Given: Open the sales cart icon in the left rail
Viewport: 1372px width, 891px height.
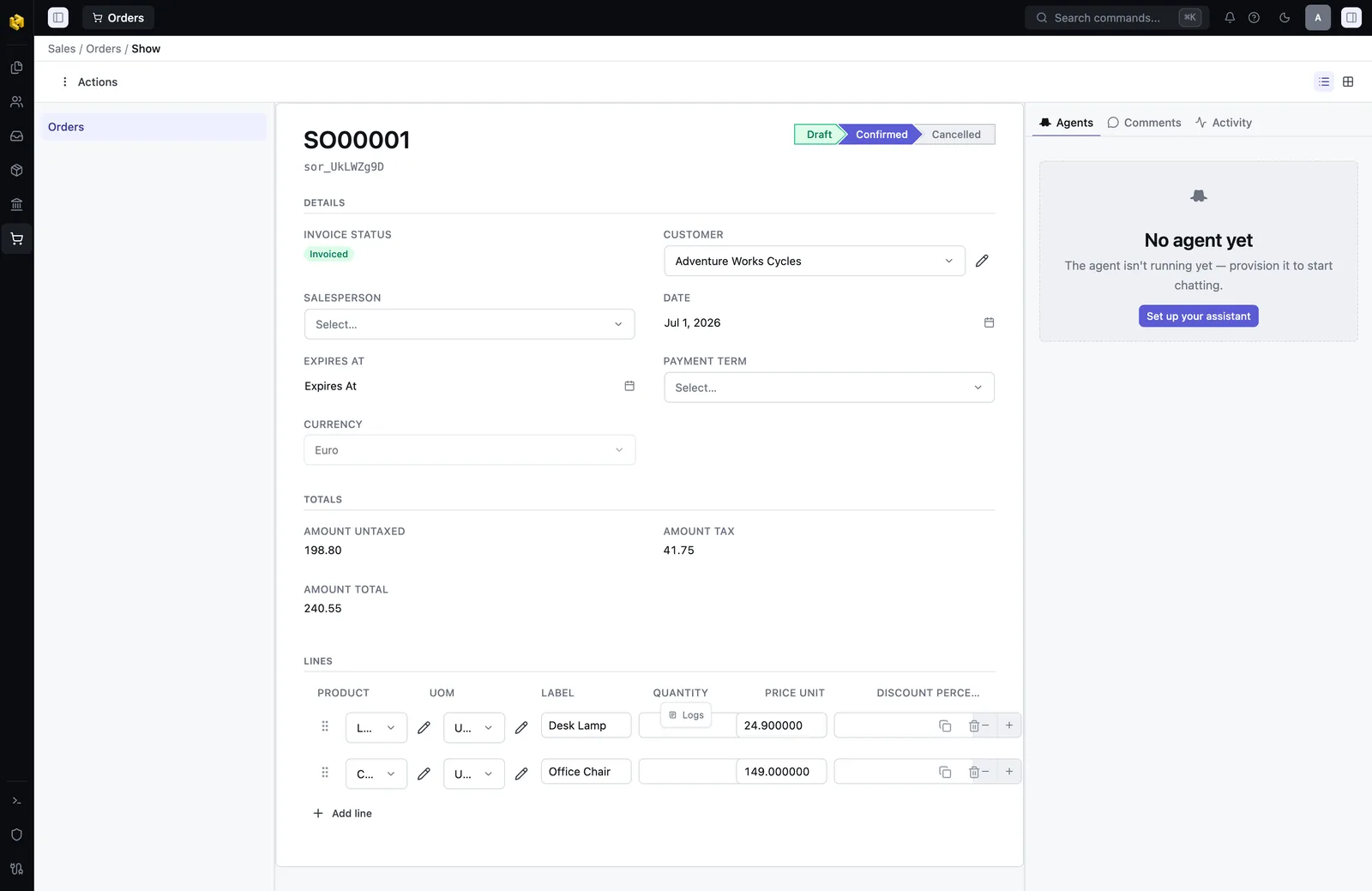Looking at the screenshot, I should pyautogui.click(x=16, y=239).
